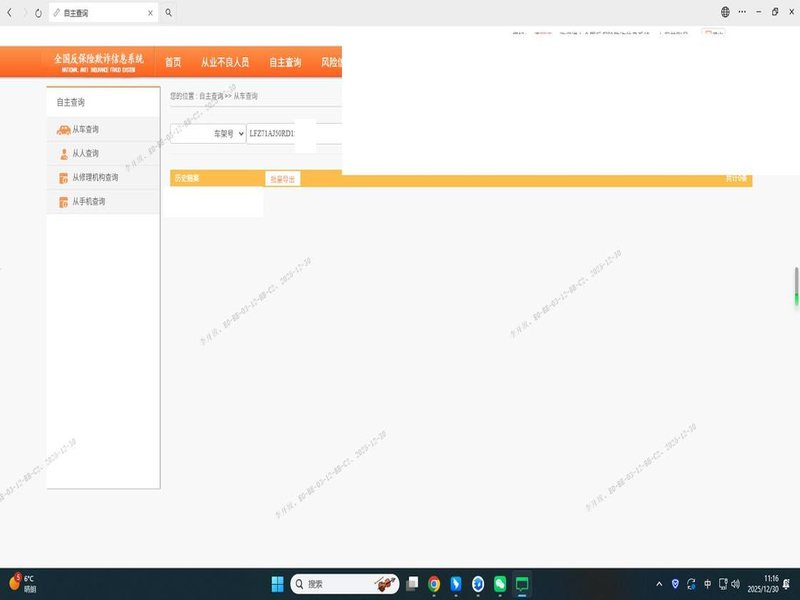Reload the page with the refresh icon
The image size is (800, 600).
tap(38, 12)
